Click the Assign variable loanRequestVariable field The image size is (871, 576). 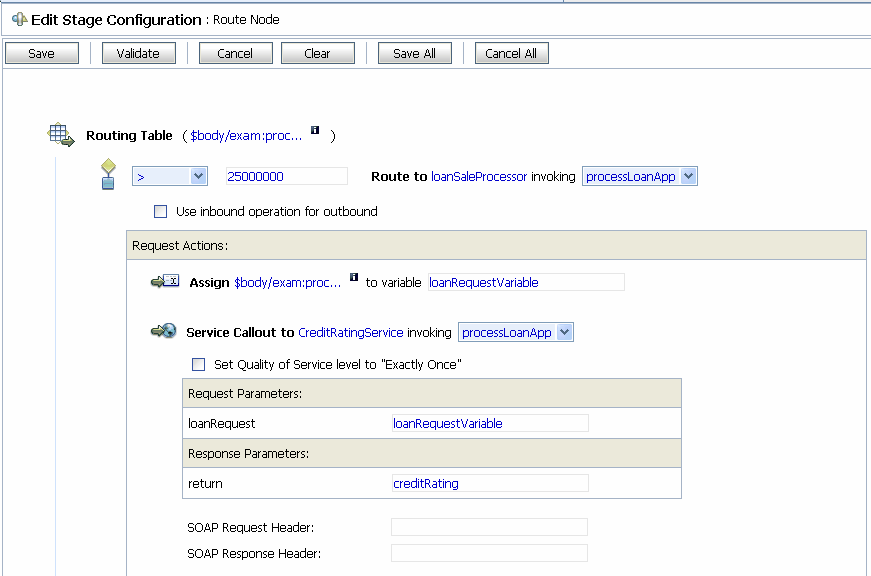point(526,282)
